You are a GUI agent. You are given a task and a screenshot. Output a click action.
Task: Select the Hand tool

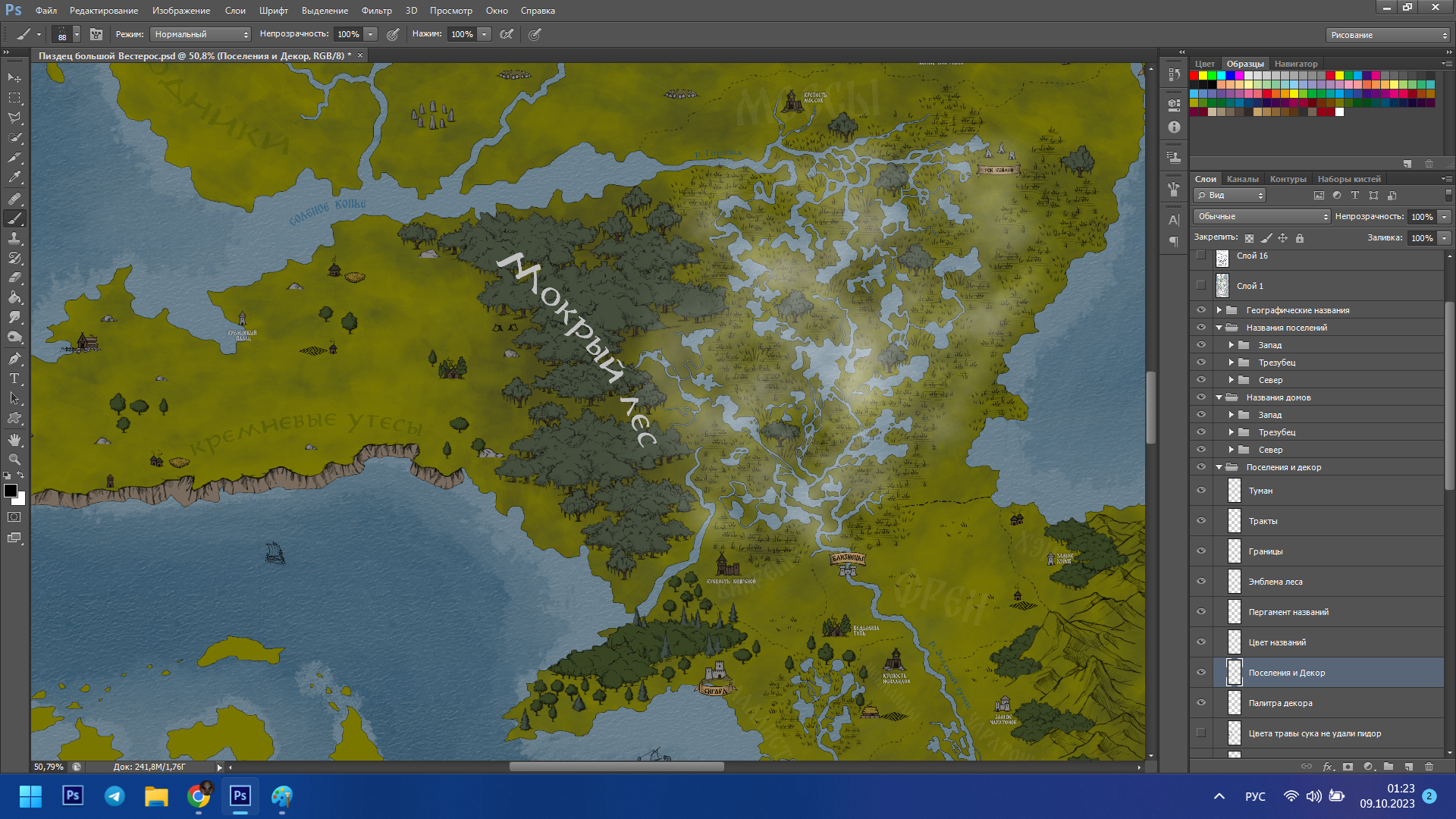[14, 440]
